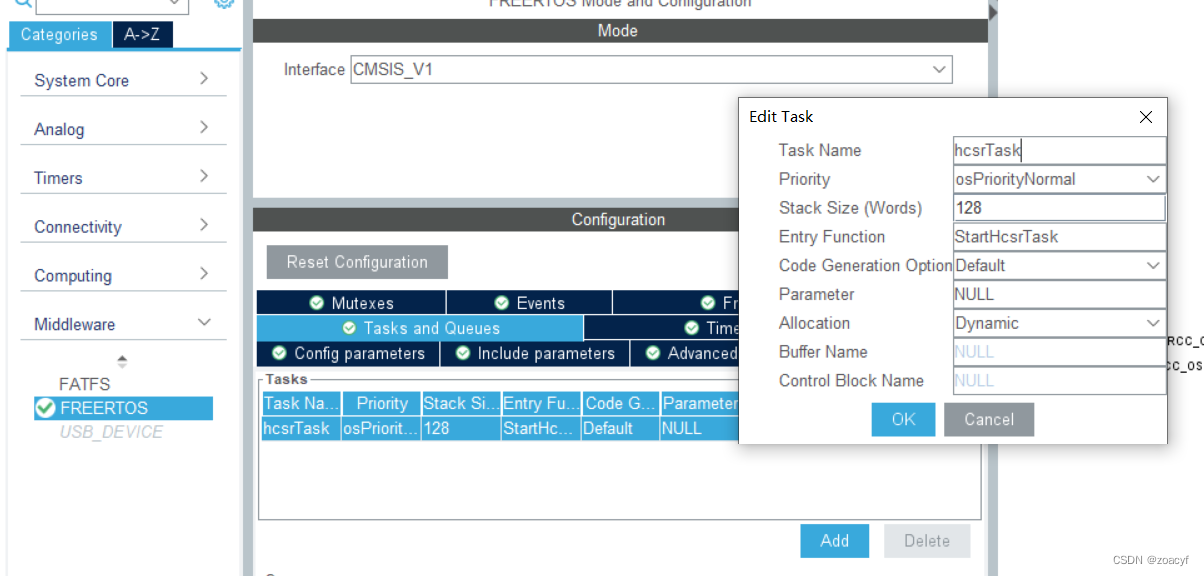
Task: Click the Entry Function field StartHcsrTask
Action: [x=1059, y=237]
